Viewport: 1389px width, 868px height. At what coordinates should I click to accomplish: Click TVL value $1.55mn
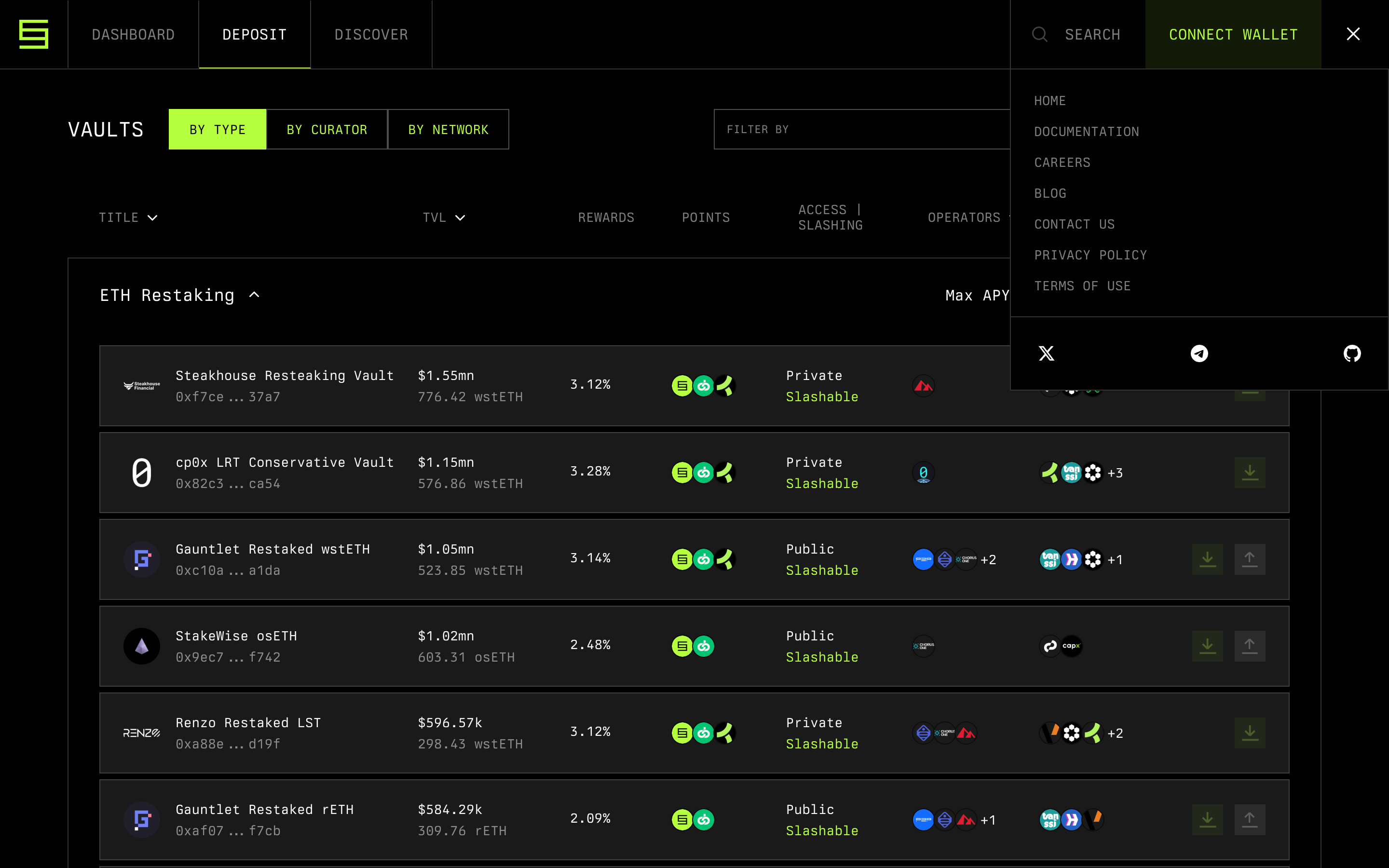click(446, 376)
